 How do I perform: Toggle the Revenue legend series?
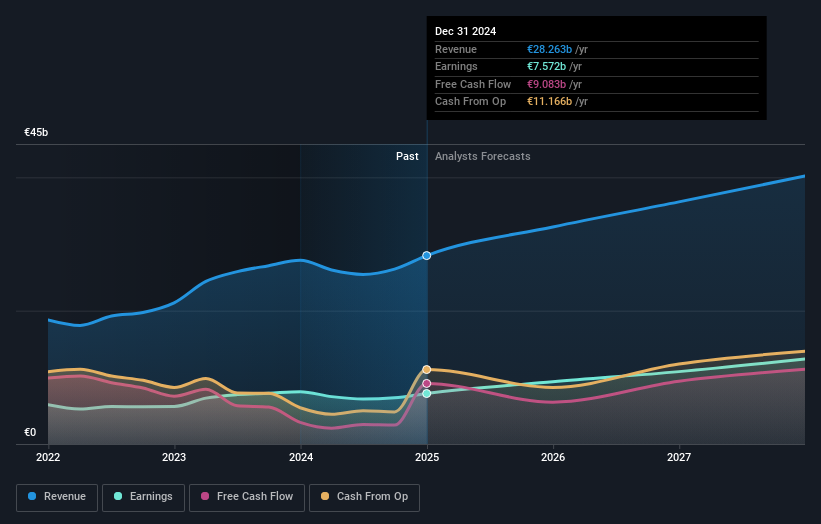[57, 497]
